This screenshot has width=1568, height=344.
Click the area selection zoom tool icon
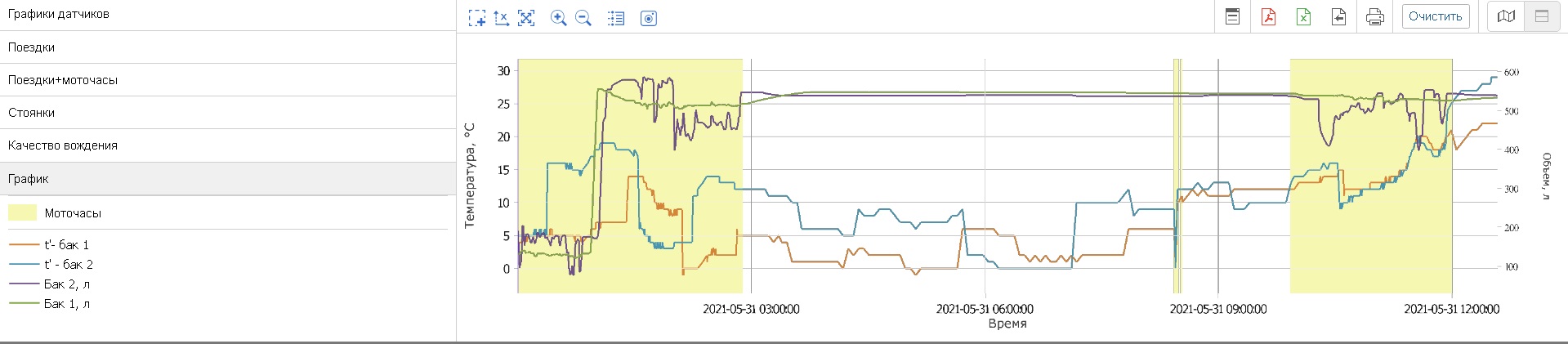click(x=476, y=18)
